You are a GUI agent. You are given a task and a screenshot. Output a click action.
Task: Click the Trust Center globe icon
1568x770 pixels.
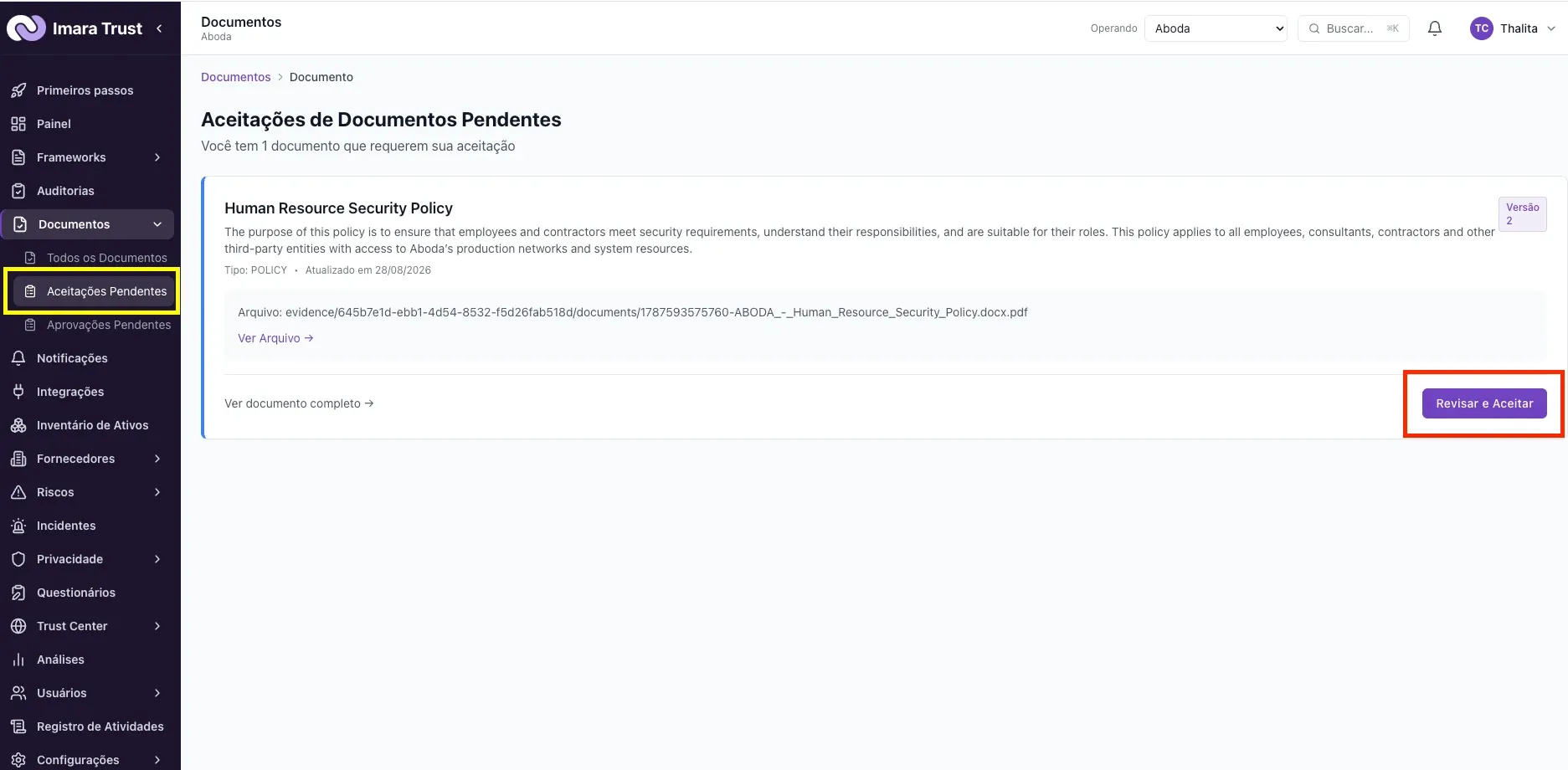[x=18, y=626]
